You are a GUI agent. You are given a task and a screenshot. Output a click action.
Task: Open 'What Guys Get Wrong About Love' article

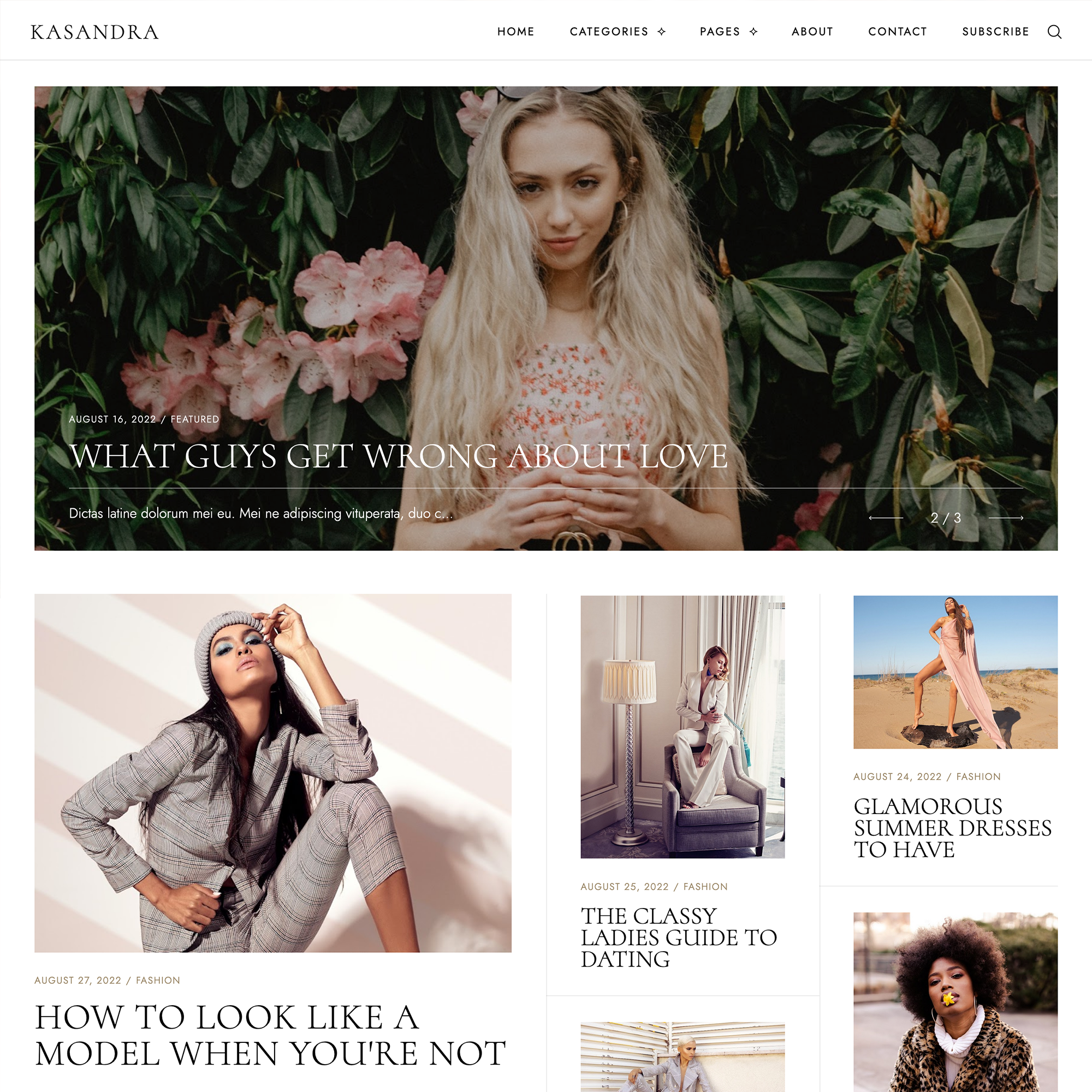tap(399, 456)
